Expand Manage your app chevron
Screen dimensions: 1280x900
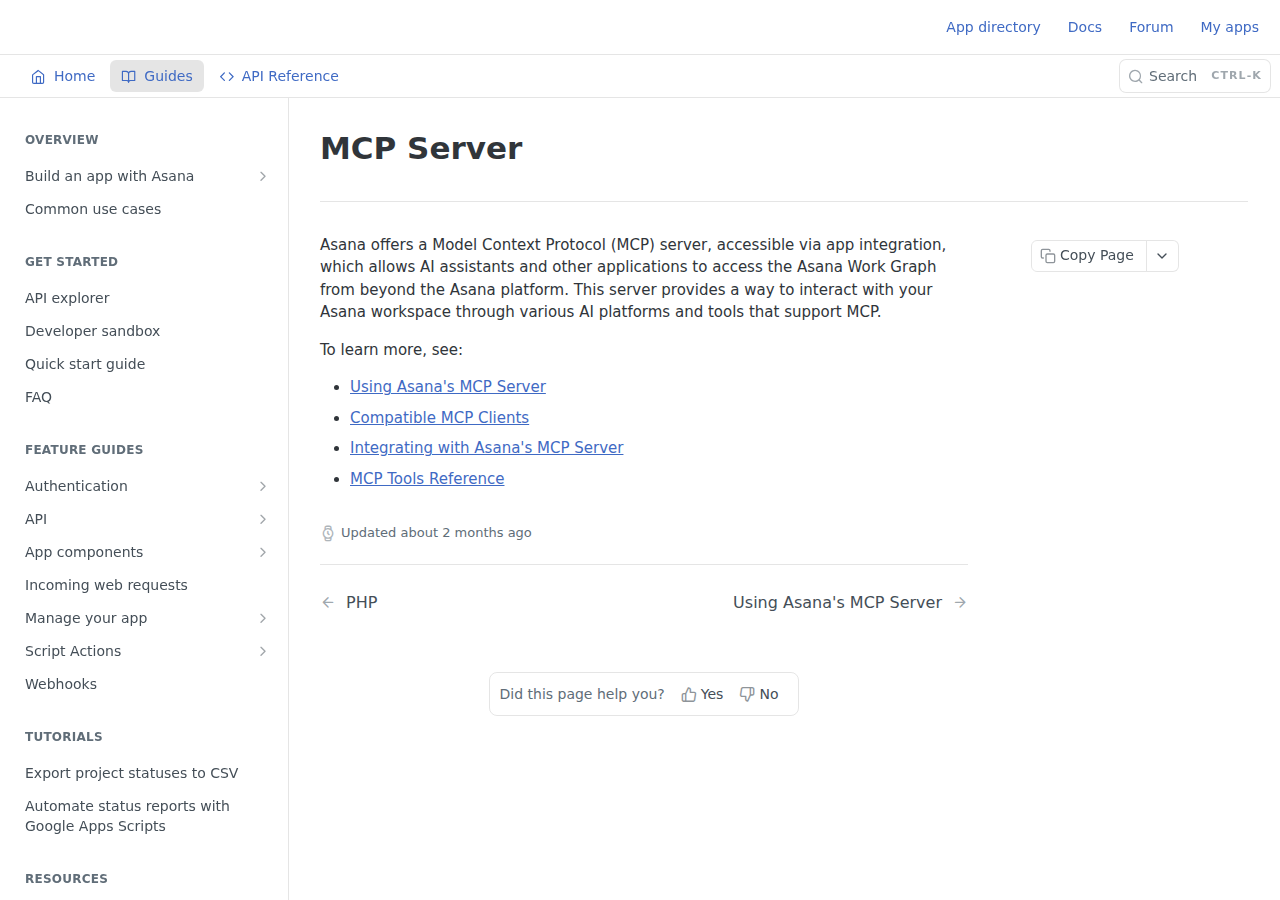(263, 618)
